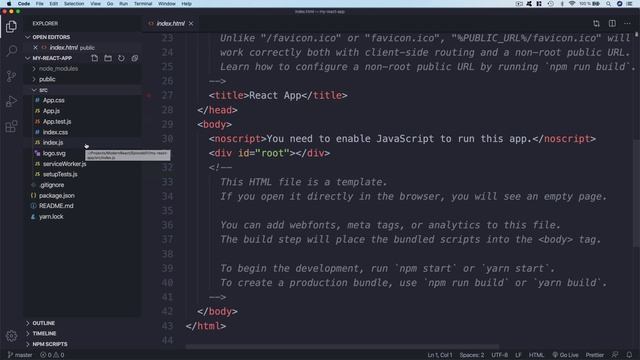Viewport: 640px width, 360px height.
Task: Open the Manage gear settings icon
Action: tap(11, 336)
